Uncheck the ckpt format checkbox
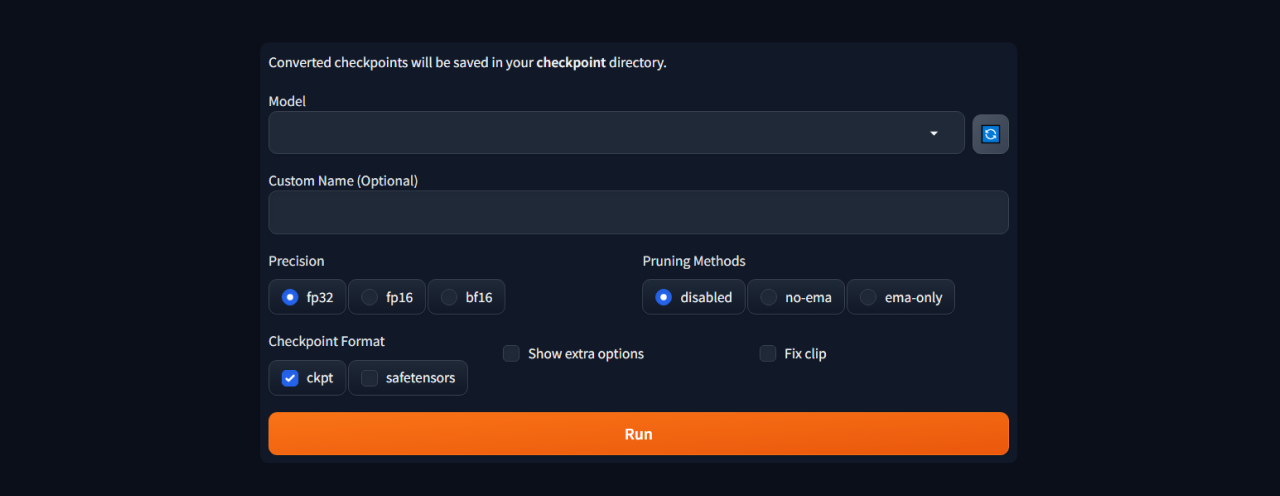Viewport: 1280px width, 496px height. click(290, 378)
